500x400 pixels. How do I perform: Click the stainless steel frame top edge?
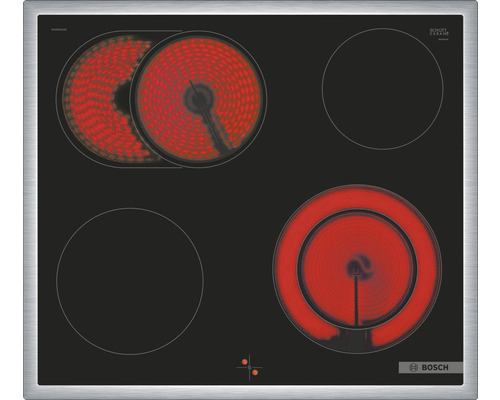coord(250,7)
